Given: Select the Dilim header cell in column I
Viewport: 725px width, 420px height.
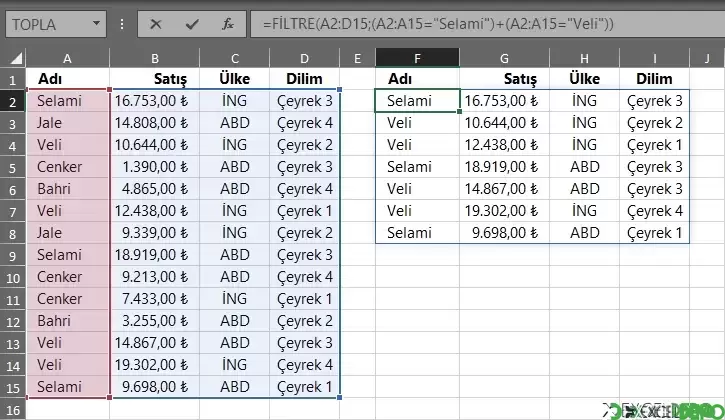Looking at the screenshot, I should click(x=654, y=79).
